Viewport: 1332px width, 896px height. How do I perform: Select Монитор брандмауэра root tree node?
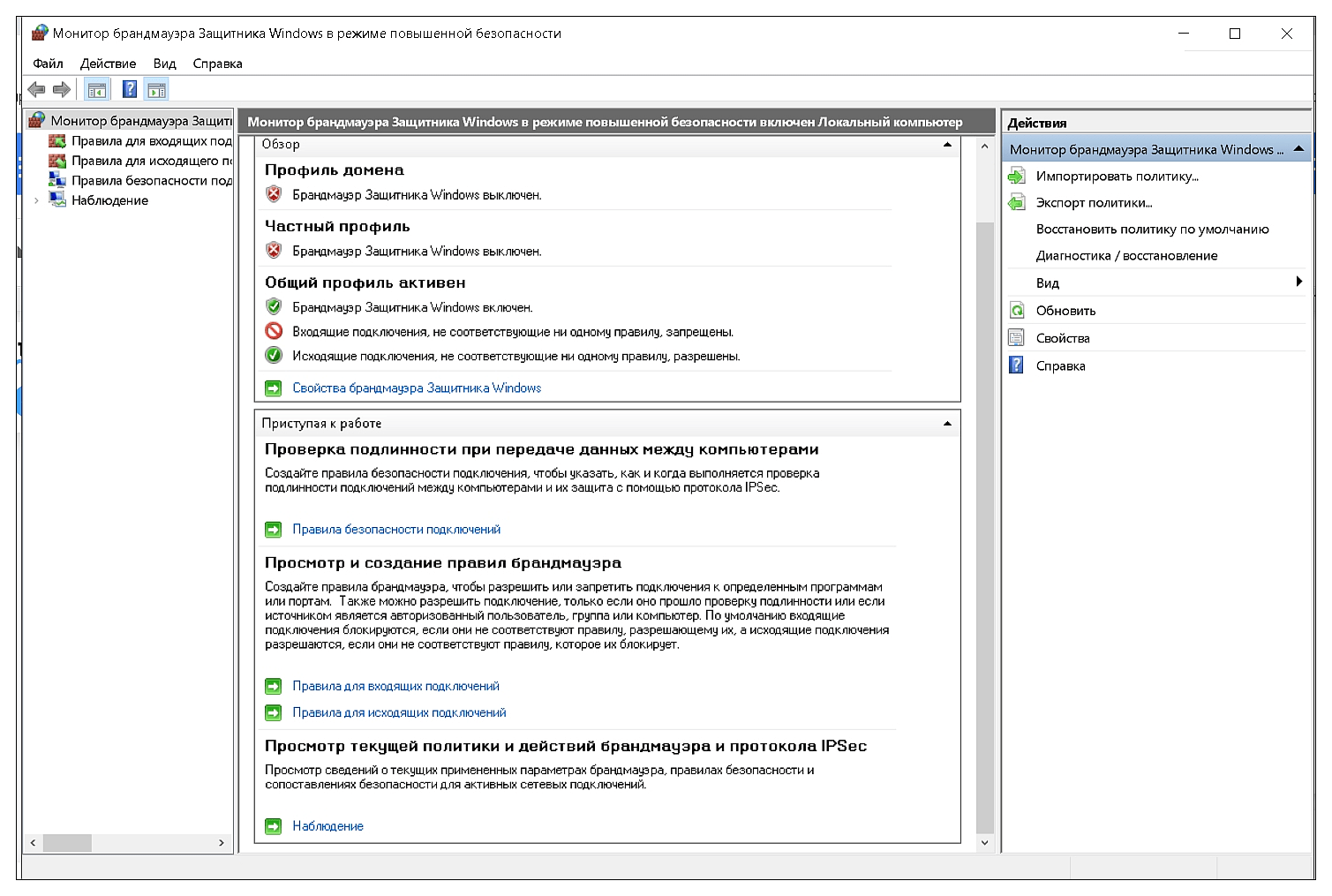click(x=140, y=121)
